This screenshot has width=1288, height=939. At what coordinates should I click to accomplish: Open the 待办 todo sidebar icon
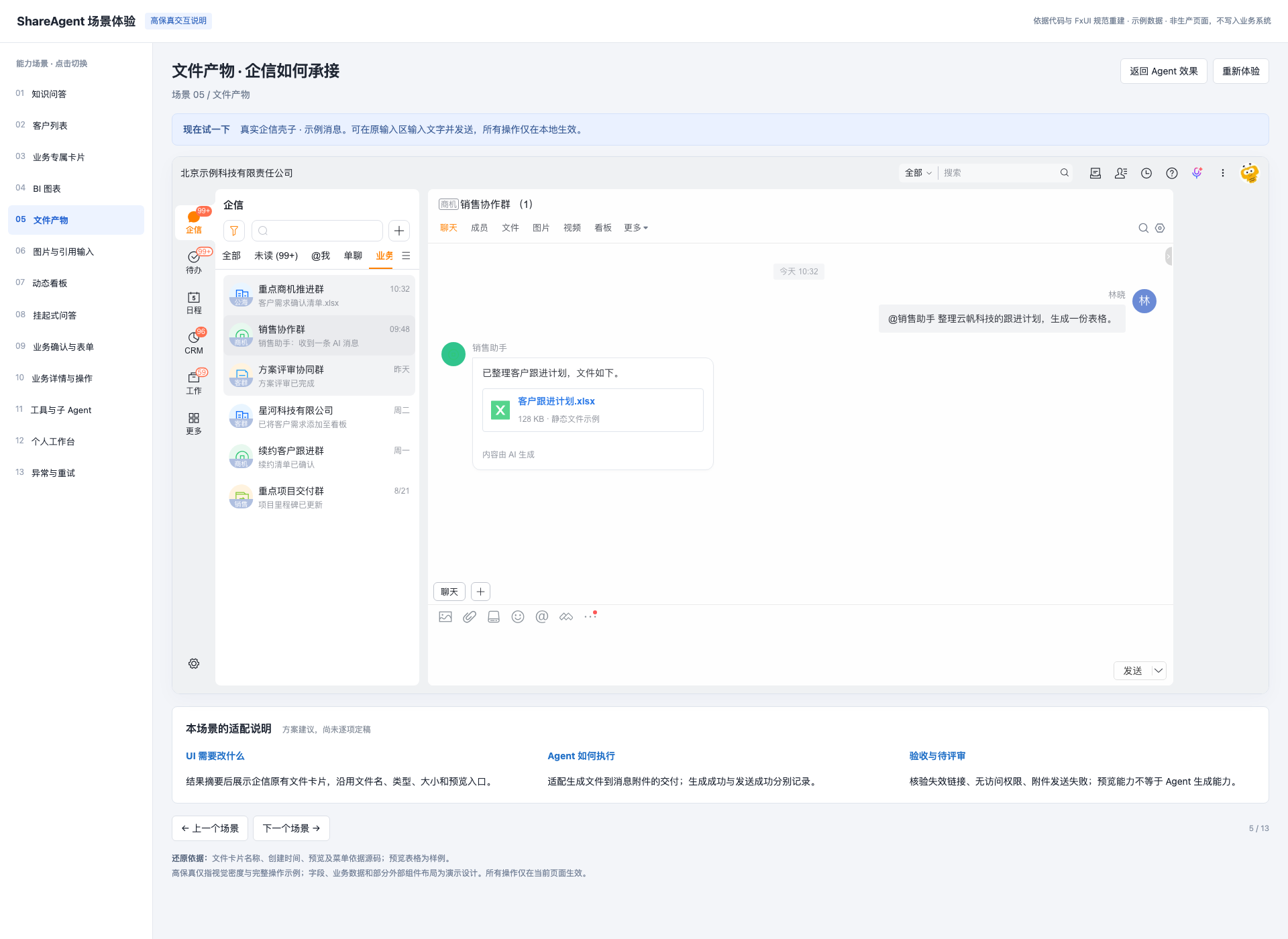194,262
